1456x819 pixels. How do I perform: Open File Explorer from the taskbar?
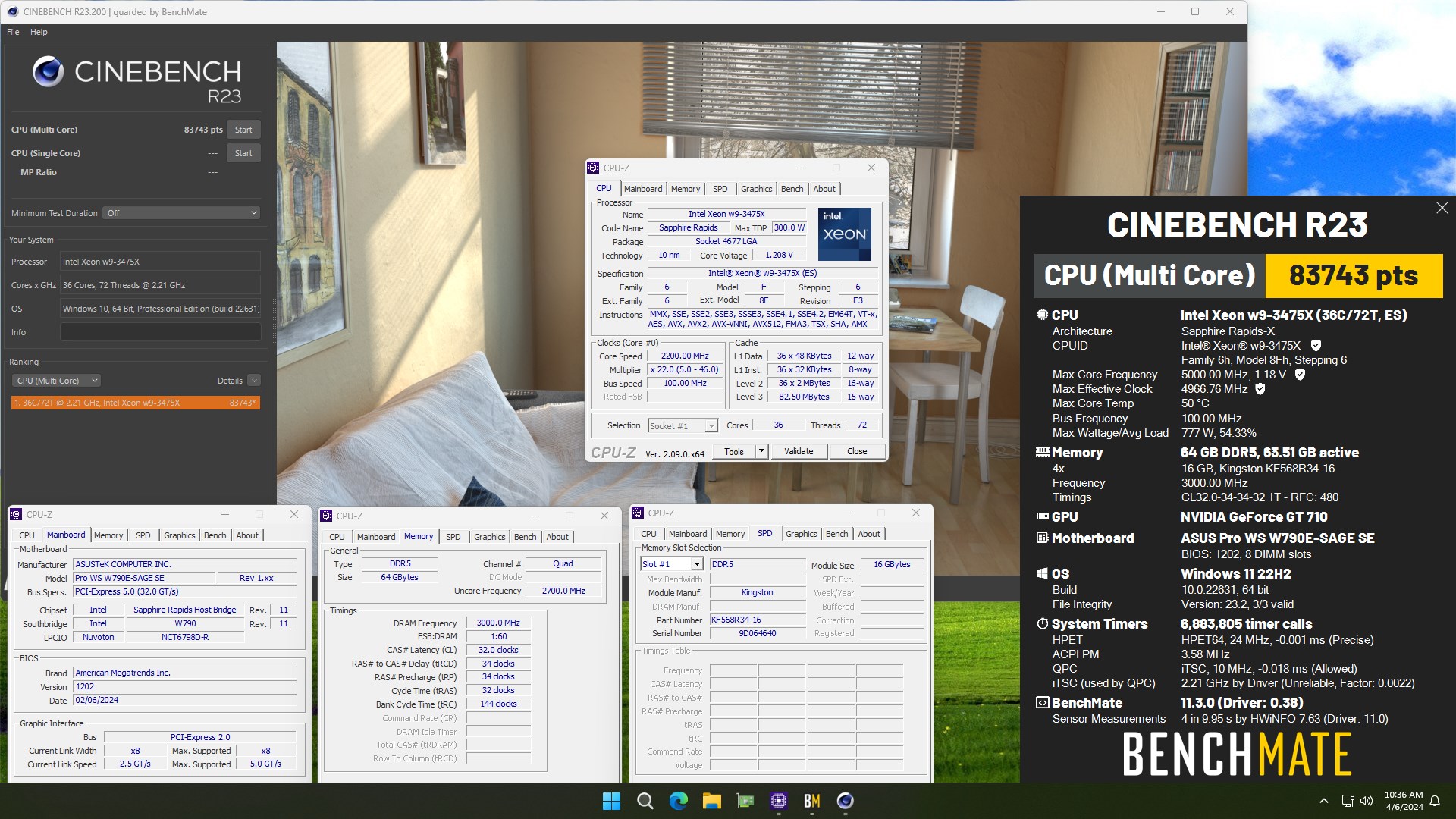[711, 801]
